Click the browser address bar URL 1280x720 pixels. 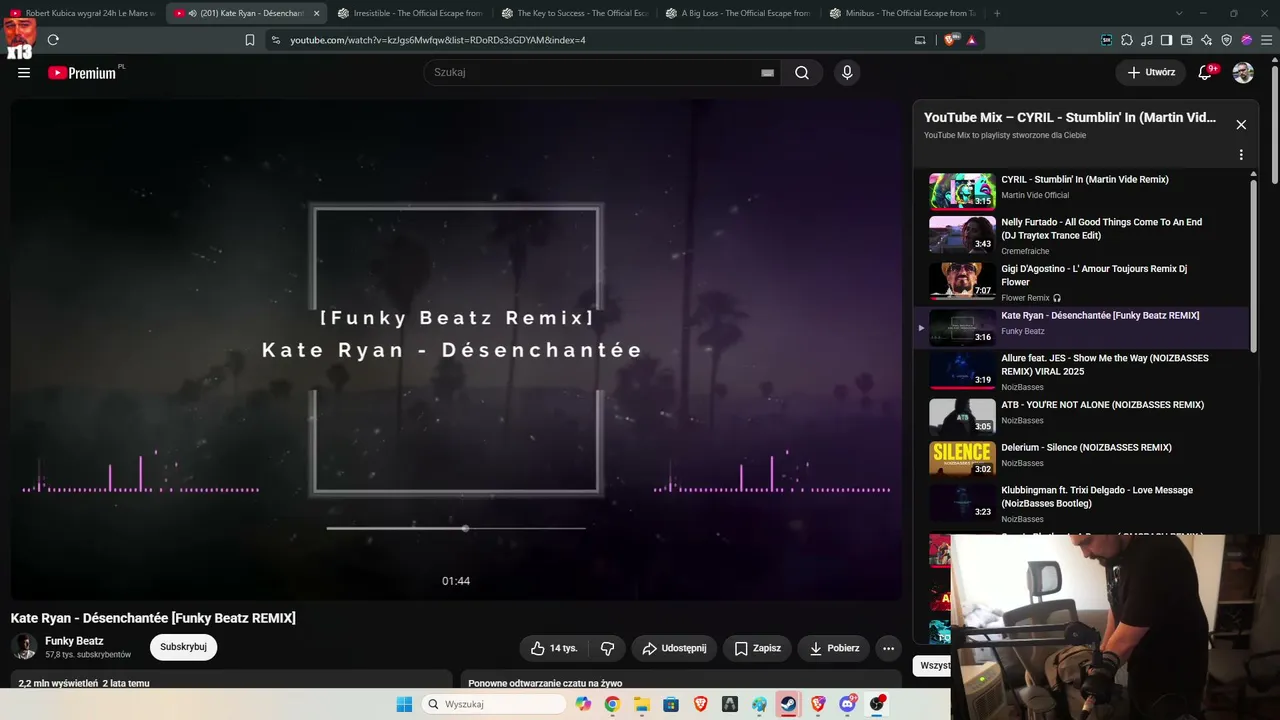(x=438, y=40)
